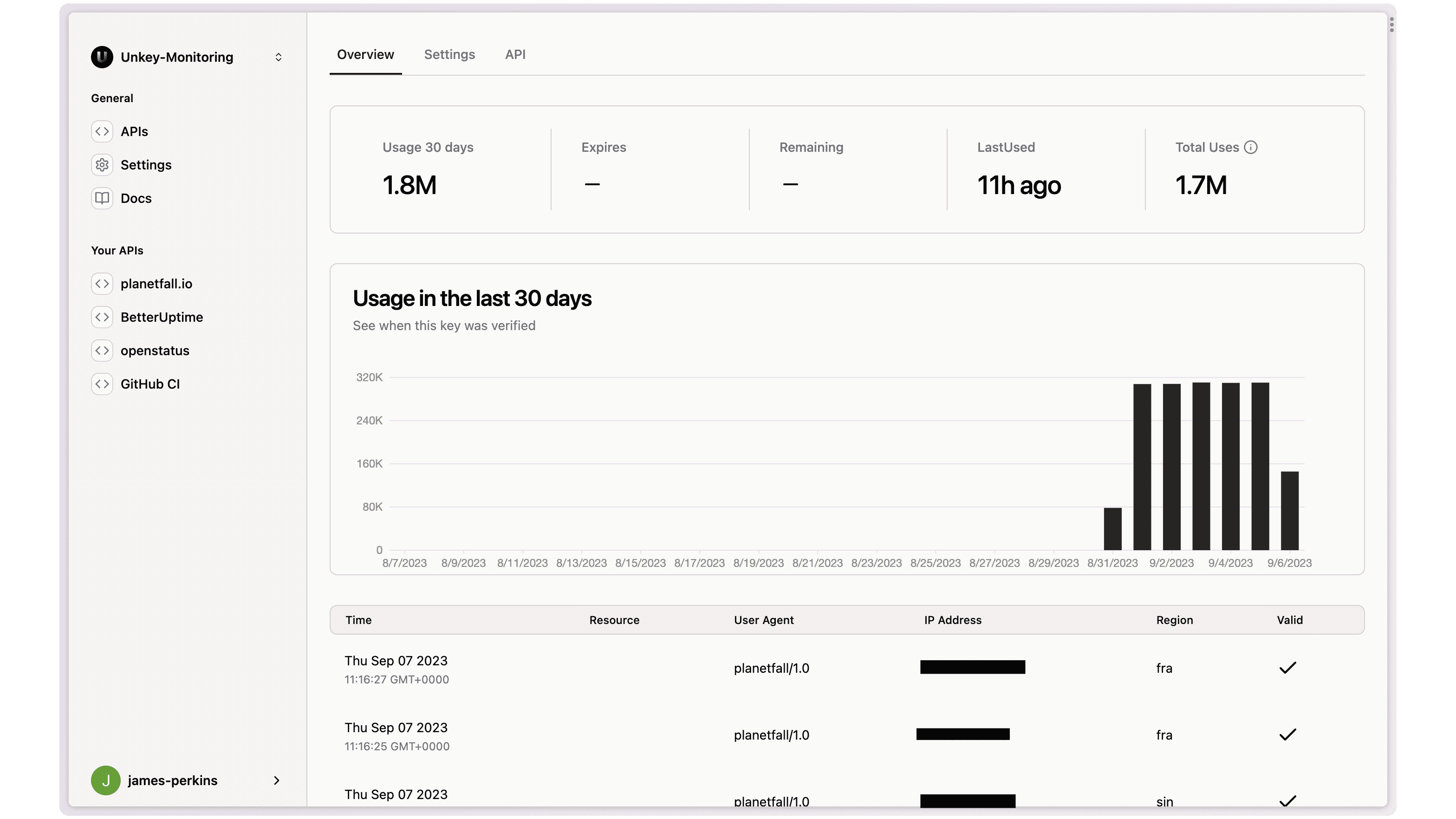Click the GitHub CI code icon

102,384
